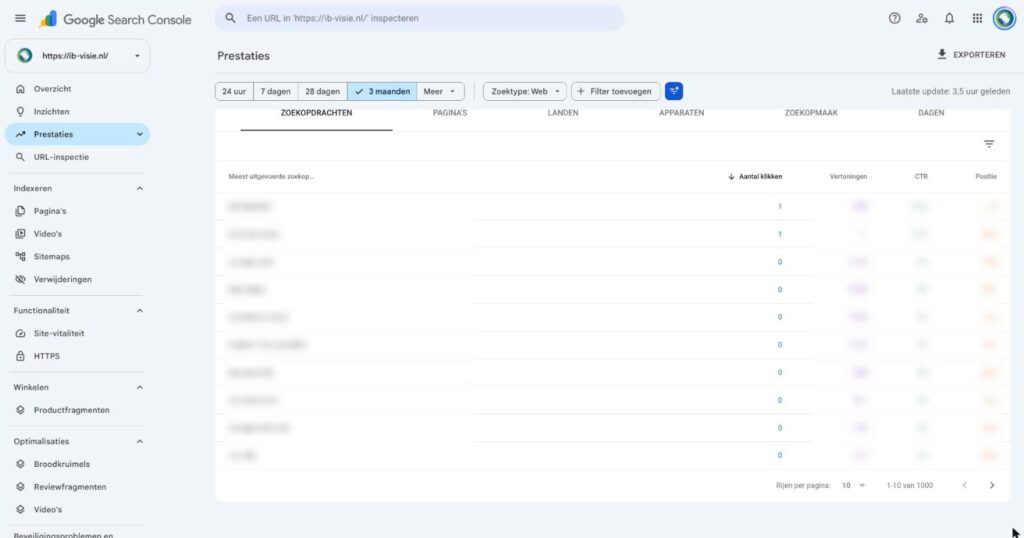Collapse the Winkelen section
1024x538 pixels.
(x=139, y=387)
